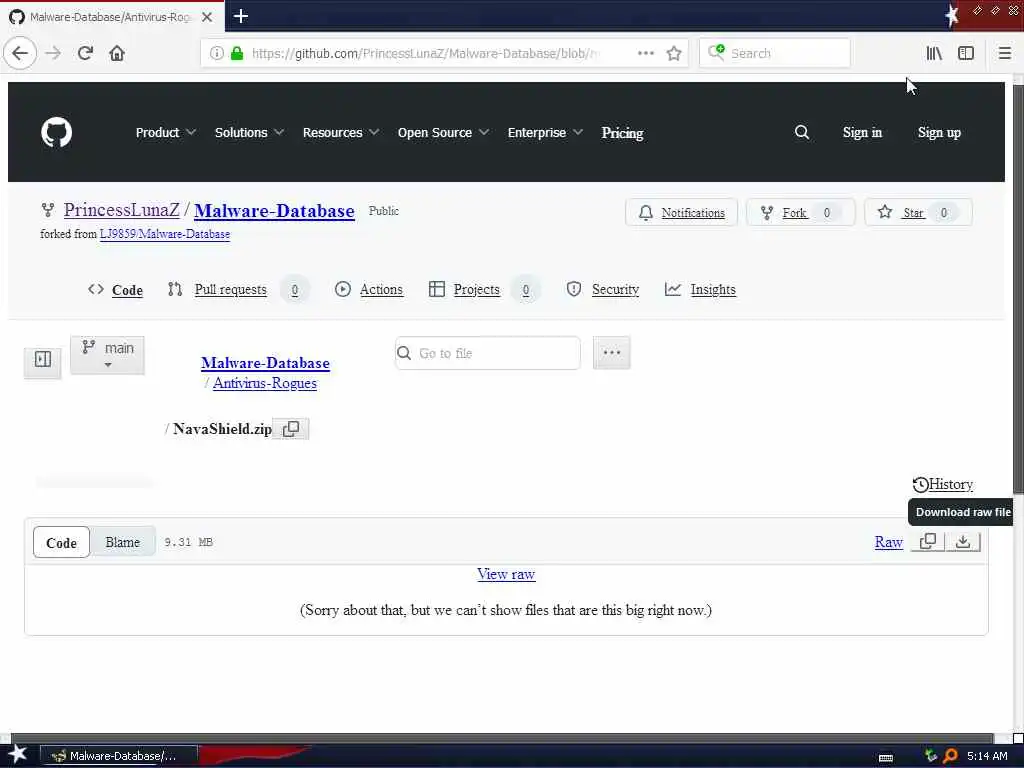Expand Resources dropdown menu
The height and width of the screenshot is (768, 1024).
coord(341,133)
